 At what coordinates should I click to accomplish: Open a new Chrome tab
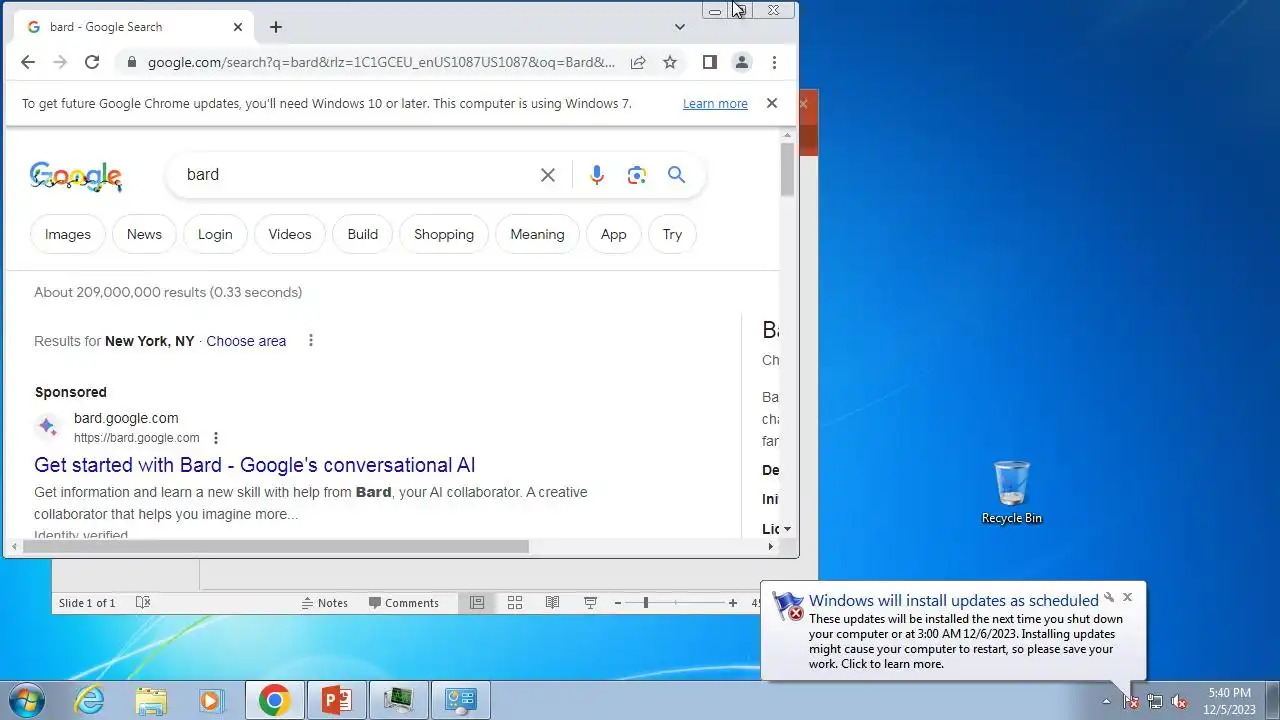(x=276, y=27)
